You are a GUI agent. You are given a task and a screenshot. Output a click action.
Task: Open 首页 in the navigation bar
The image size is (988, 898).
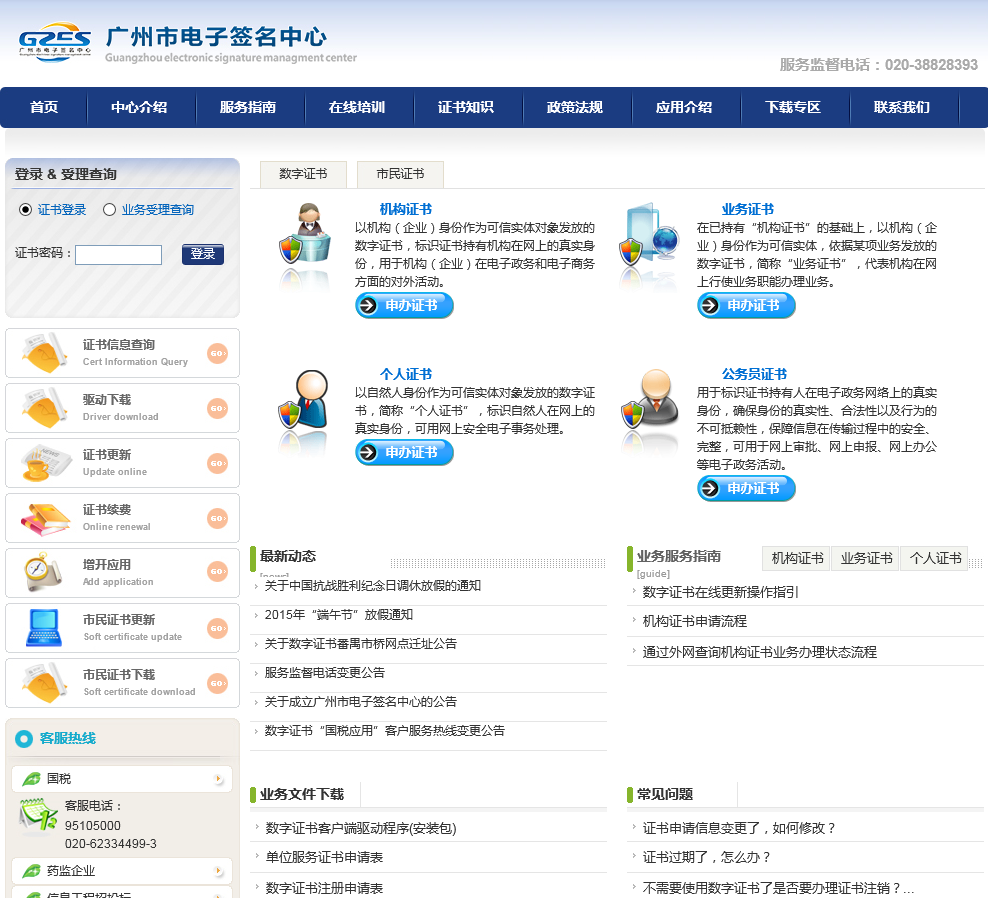[x=44, y=107]
